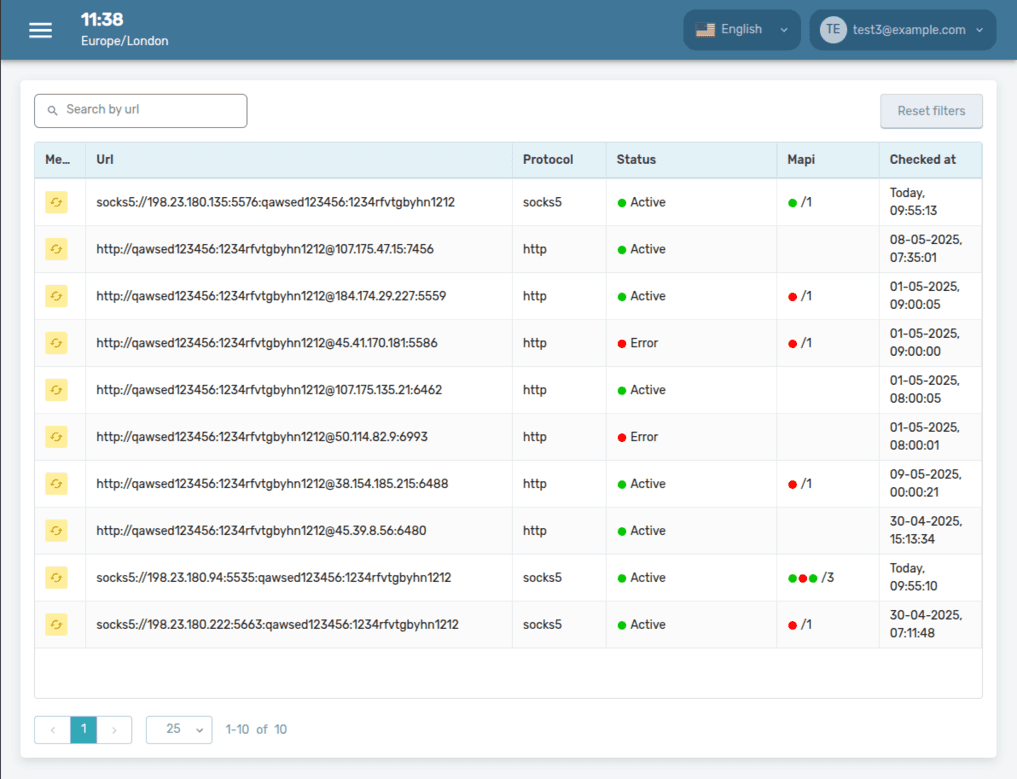Recheck socks5 198.23.180.94:5535 via icon
Image resolution: width=1017 pixels, height=779 pixels.
tap(56, 578)
